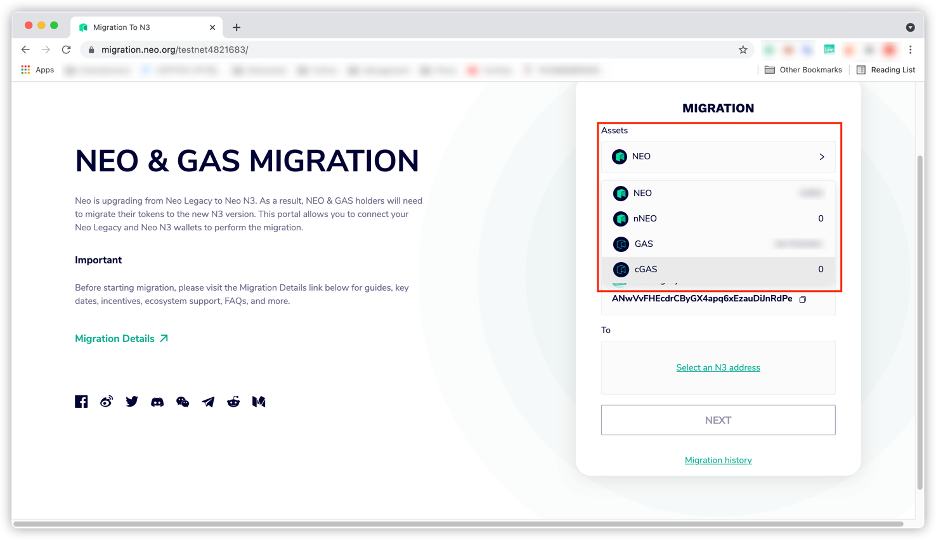Open the Facebook social icon

pos(82,401)
